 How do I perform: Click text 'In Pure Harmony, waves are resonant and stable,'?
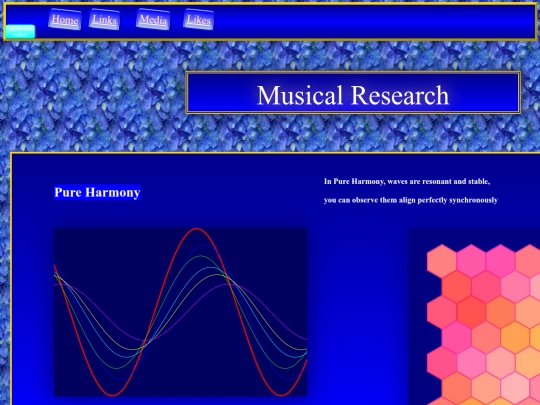tap(407, 181)
